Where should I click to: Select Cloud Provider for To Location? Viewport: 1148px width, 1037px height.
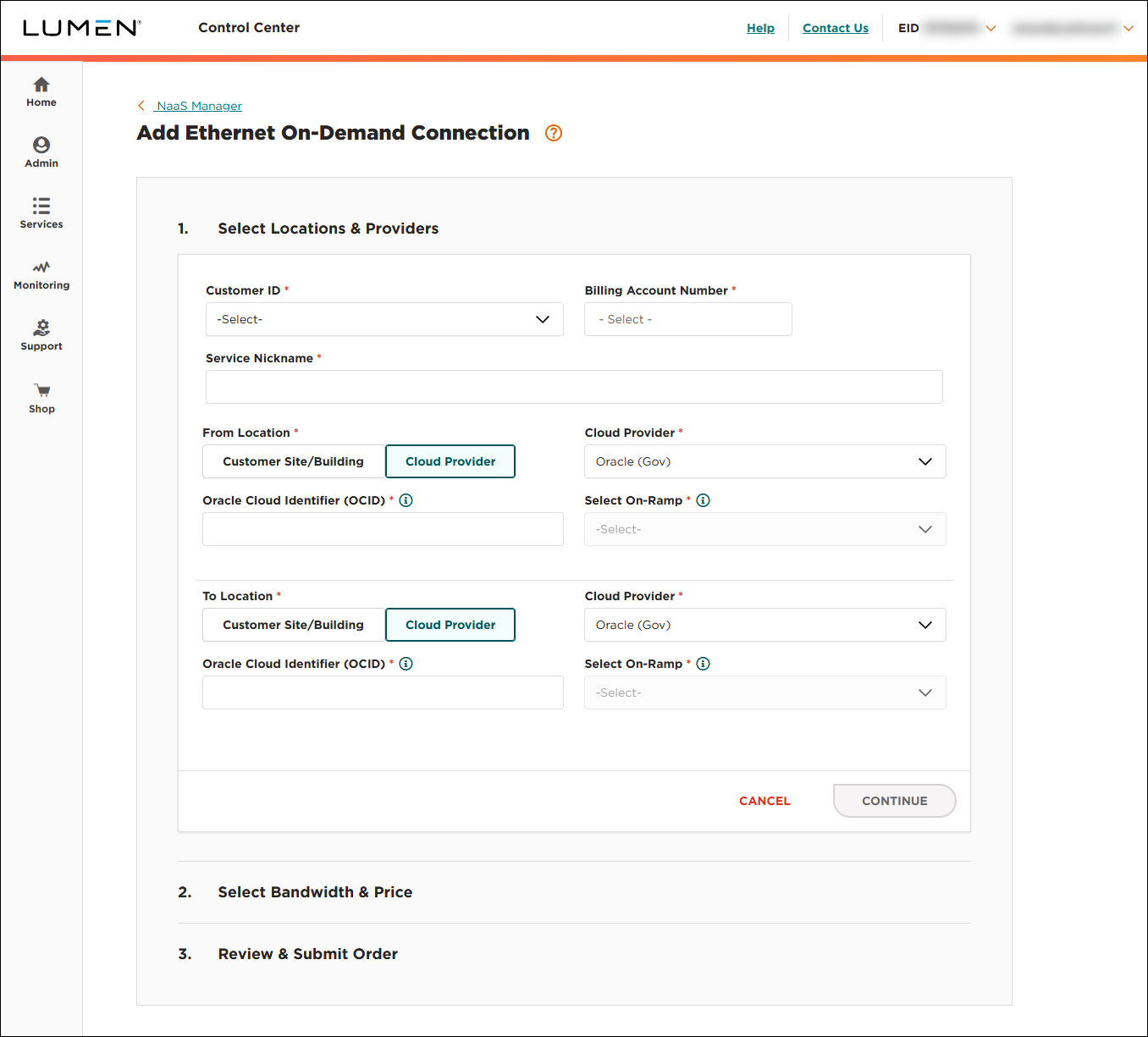click(x=450, y=625)
